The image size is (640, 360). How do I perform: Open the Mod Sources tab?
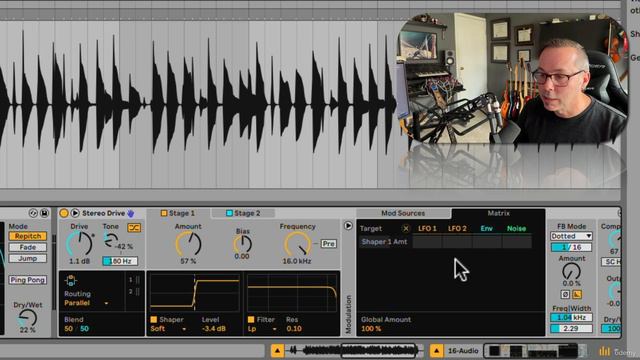click(x=403, y=213)
